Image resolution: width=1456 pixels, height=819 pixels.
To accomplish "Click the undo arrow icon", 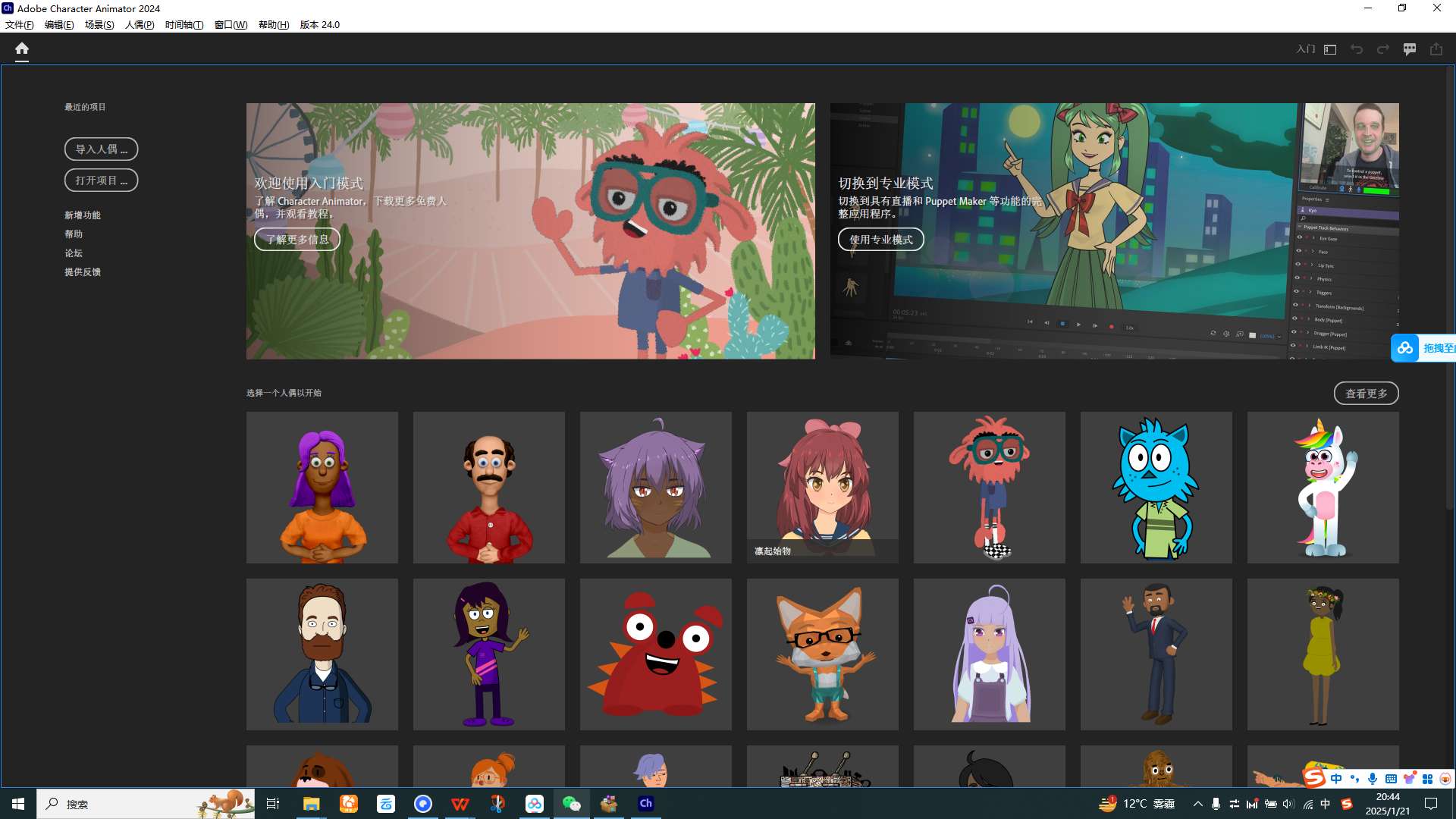I will (1357, 49).
